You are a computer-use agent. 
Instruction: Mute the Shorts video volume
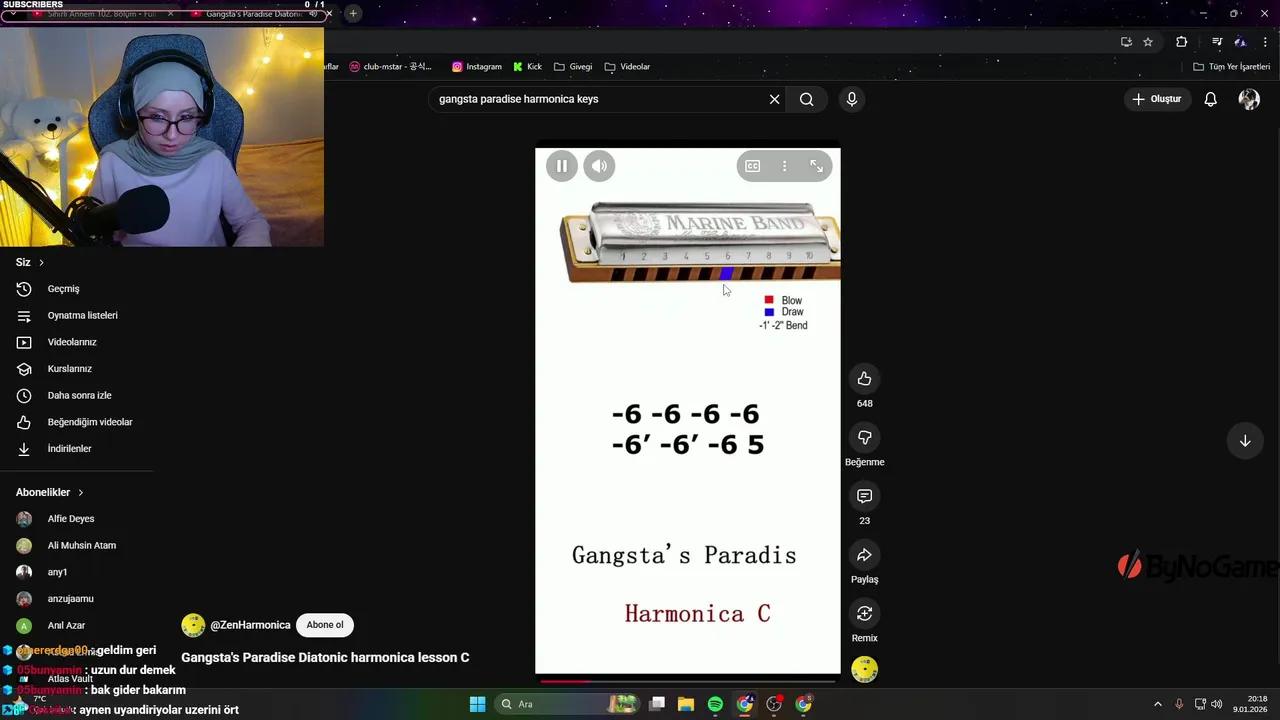click(599, 166)
